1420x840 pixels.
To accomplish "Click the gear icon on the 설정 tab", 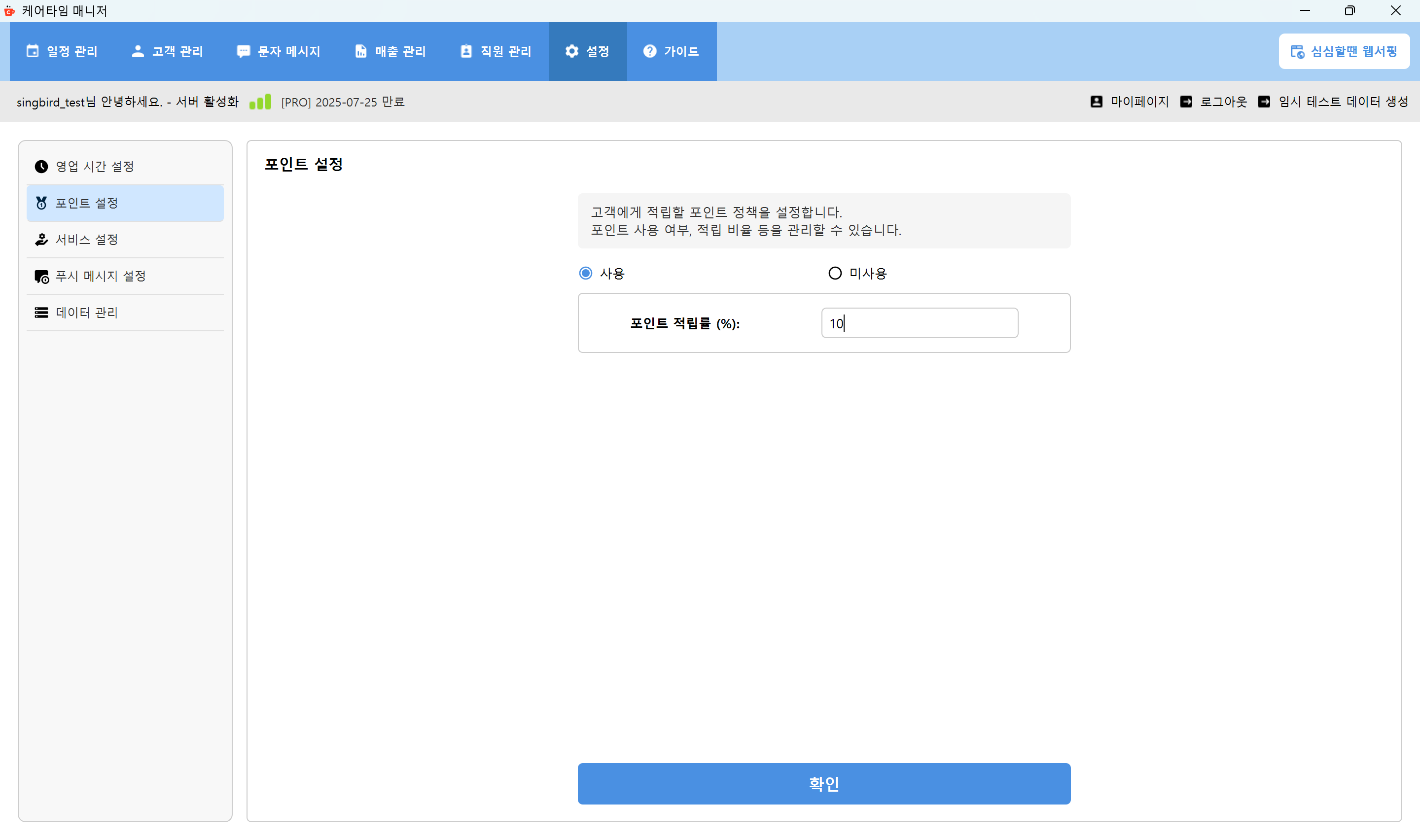I will tap(571, 51).
